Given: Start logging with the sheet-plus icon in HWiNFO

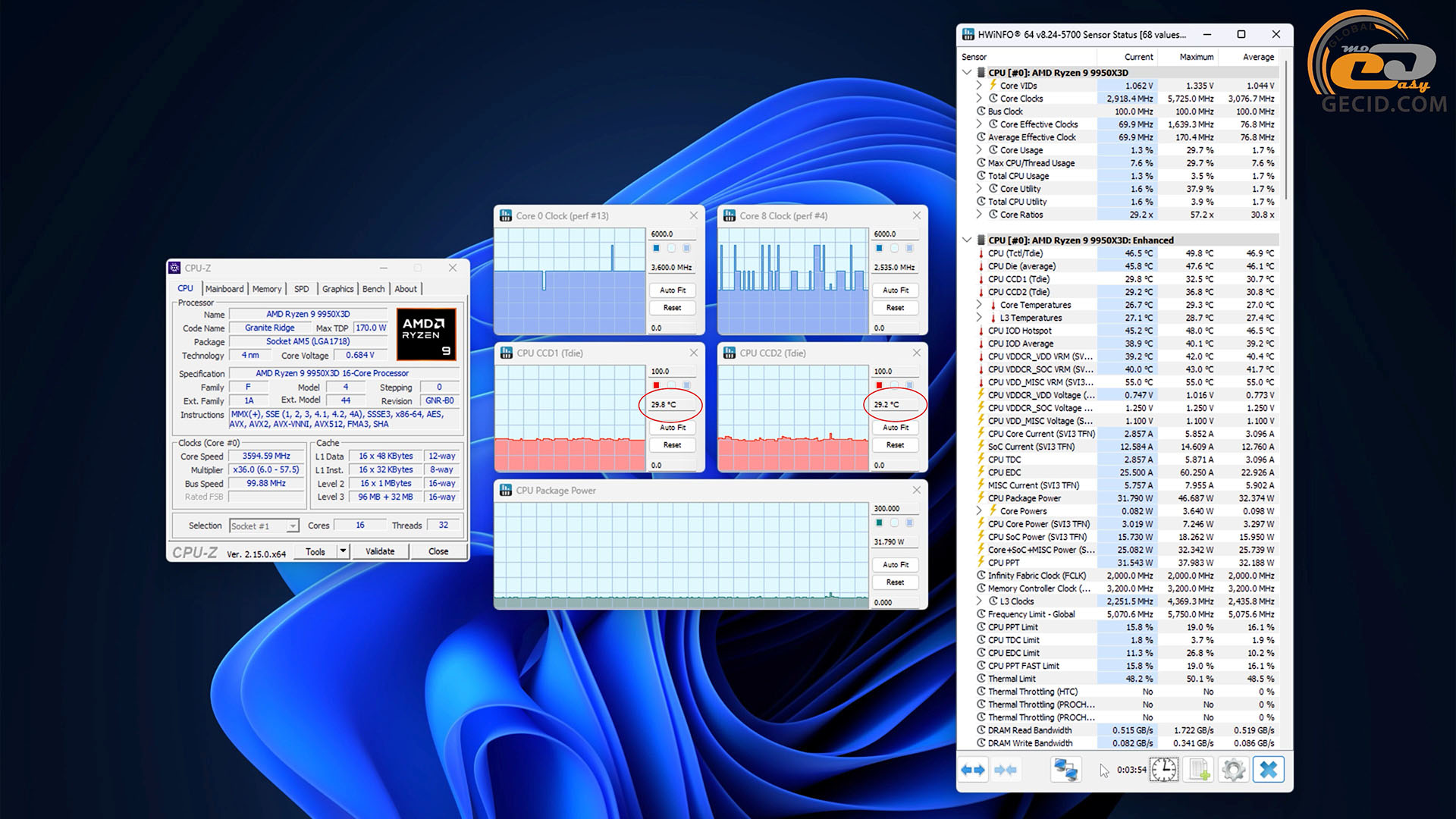Looking at the screenshot, I should pyautogui.click(x=1199, y=770).
